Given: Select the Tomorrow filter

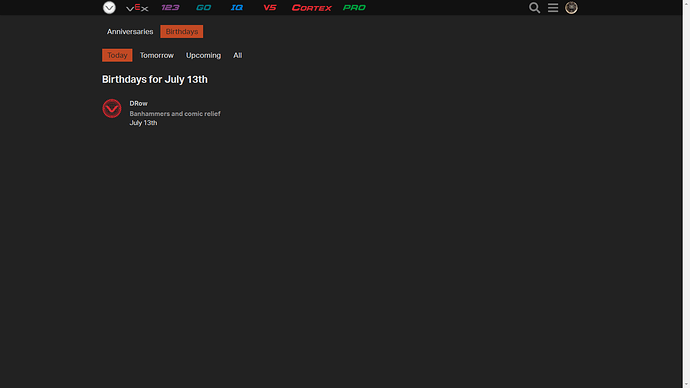Looking at the screenshot, I should click(x=157, y=55).
